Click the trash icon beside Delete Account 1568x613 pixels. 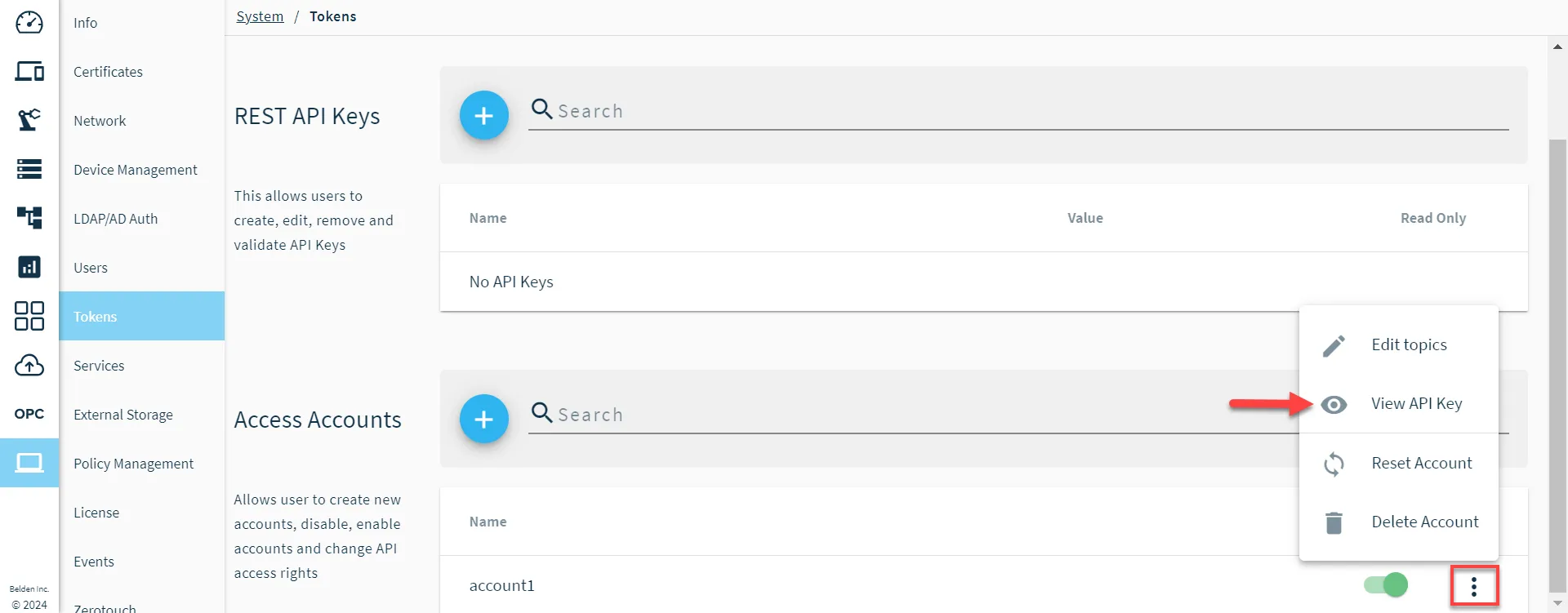[1334, 522]
